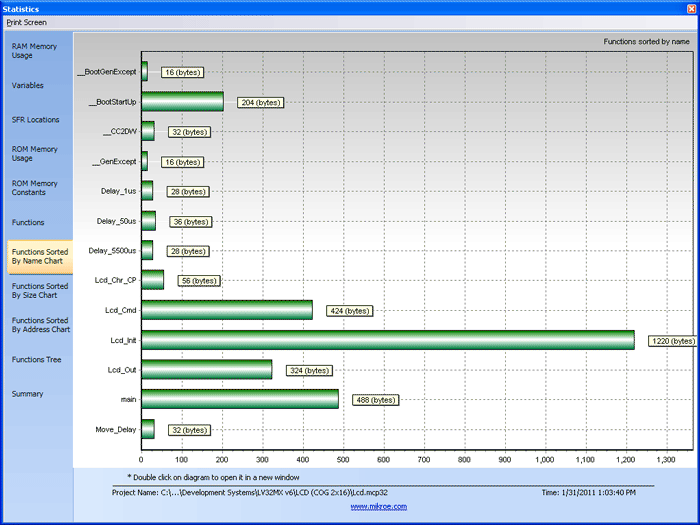Click the __CC2DW bar
This screenshot has height=525, width=700.
pos(148,131)
